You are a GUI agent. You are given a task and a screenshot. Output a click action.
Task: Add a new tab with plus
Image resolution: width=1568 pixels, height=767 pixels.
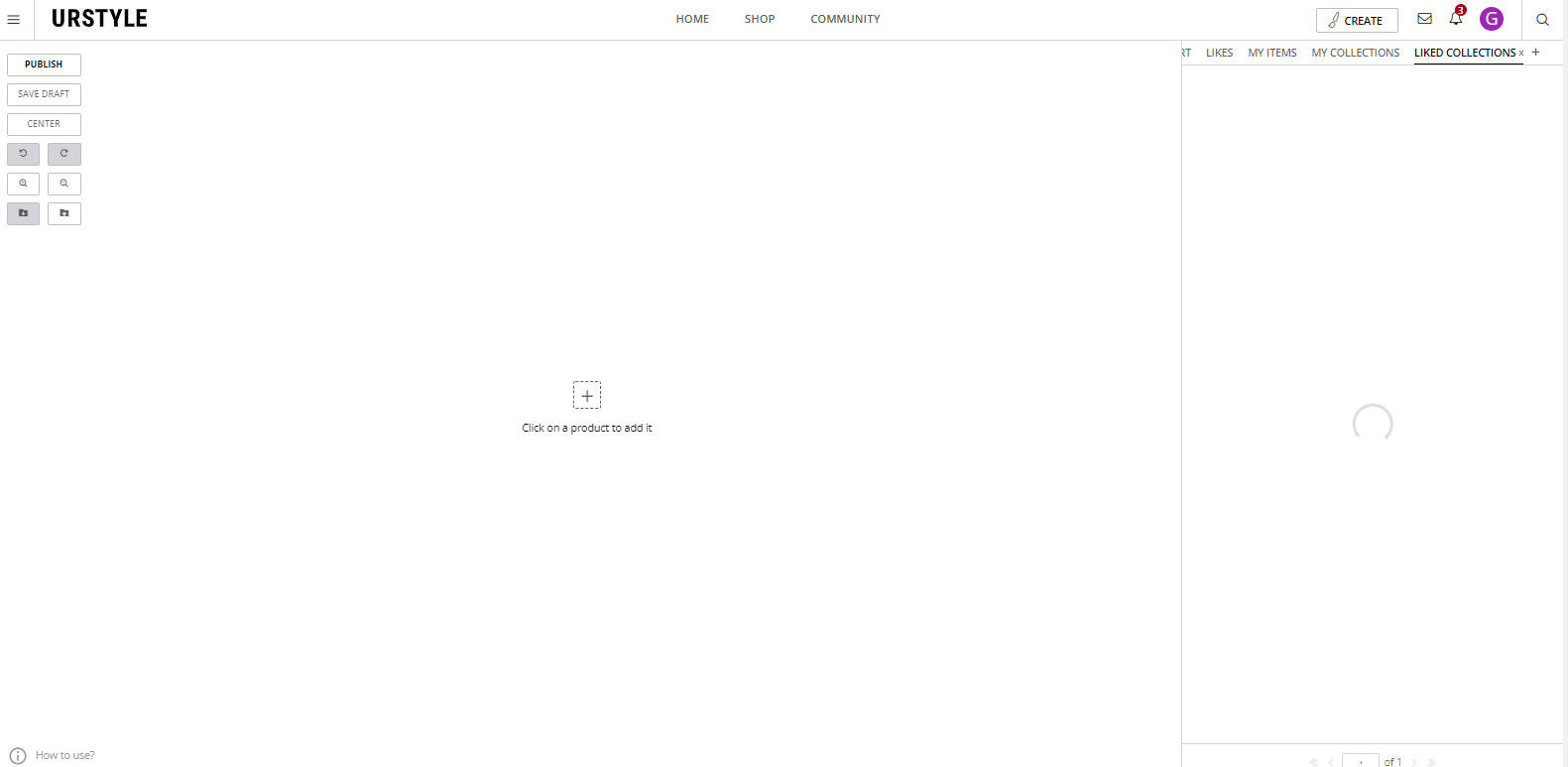(x=1535, y=52)
